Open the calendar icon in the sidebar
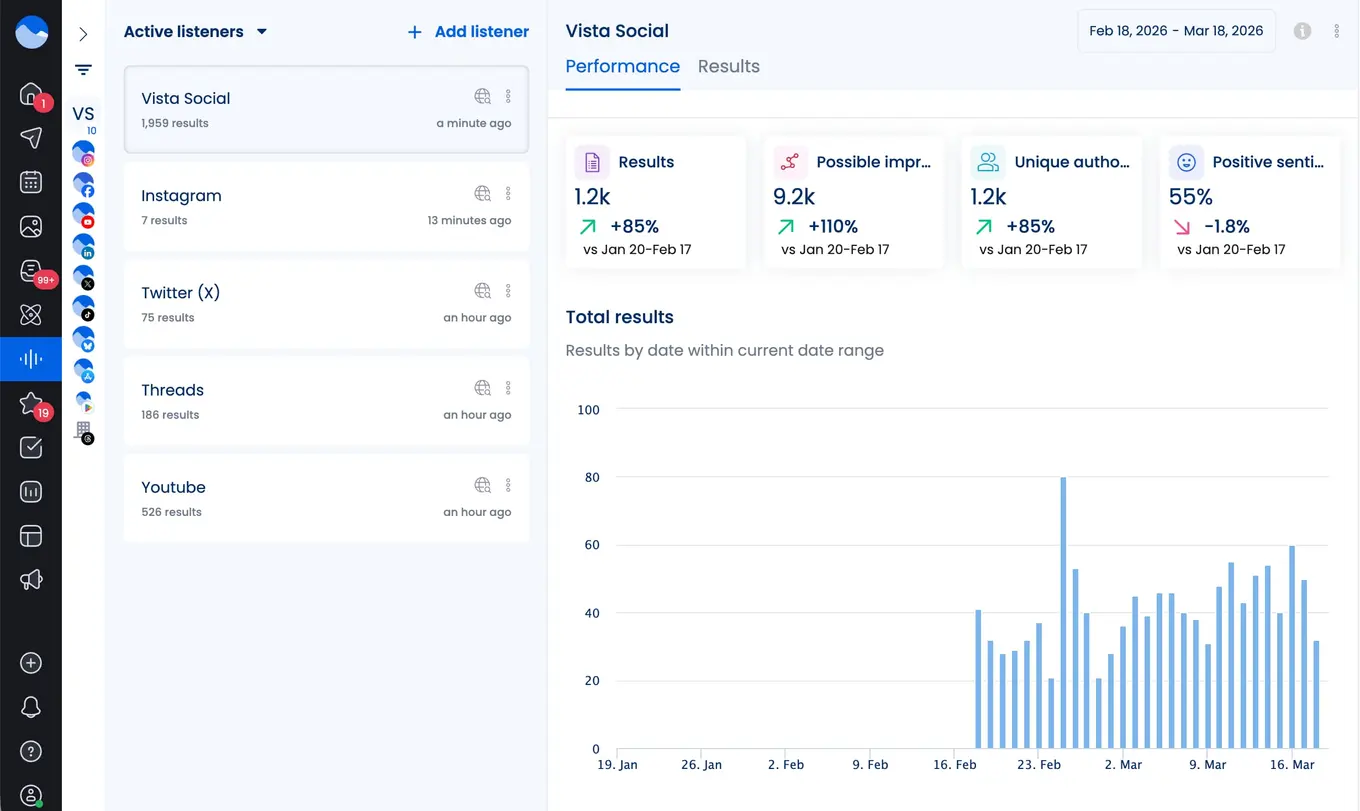The height and width of the screenshot is (811, 1360). tap(31, 182)
